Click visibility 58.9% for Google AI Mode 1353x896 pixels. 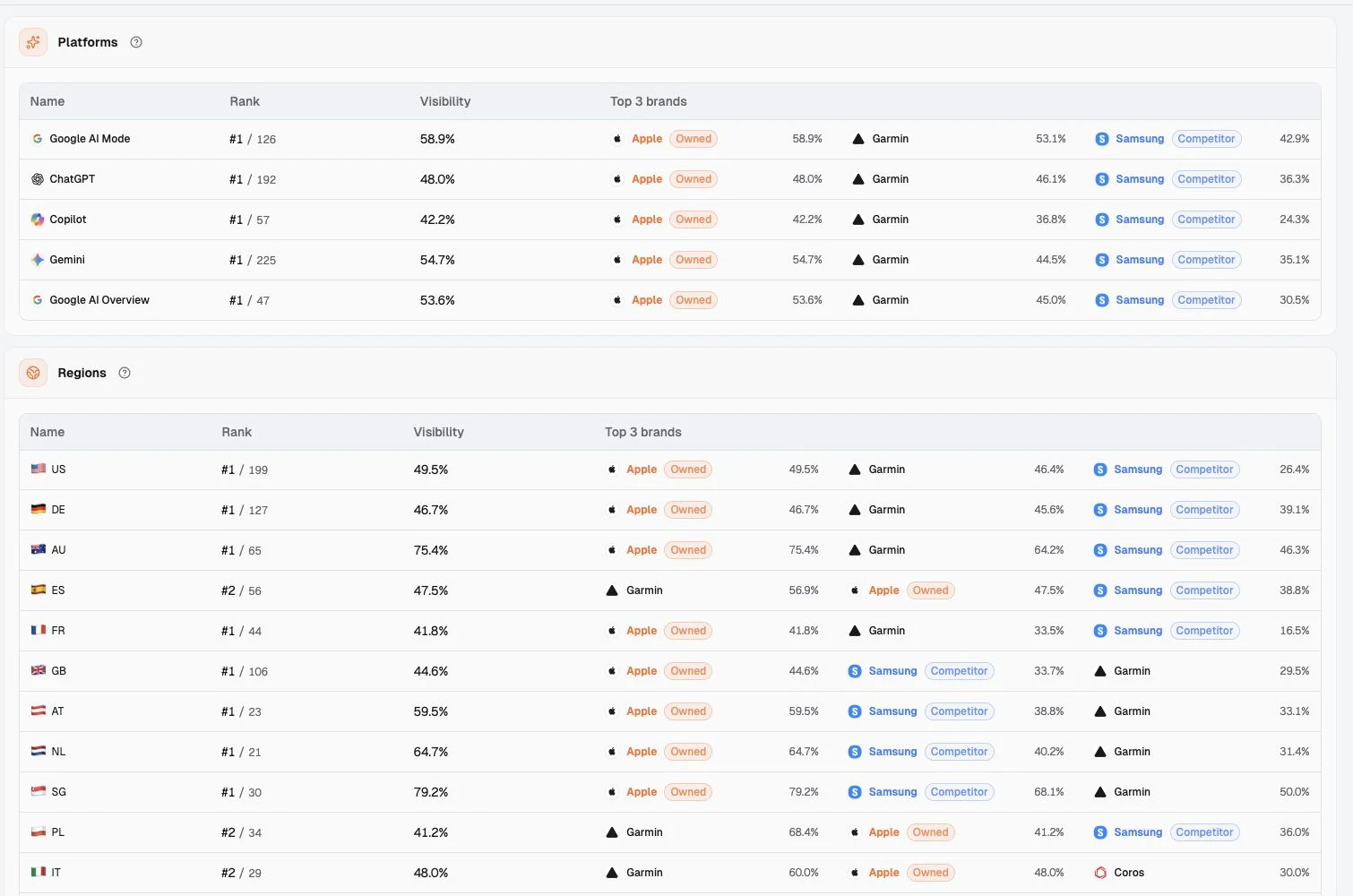click(x=437, y=139)
